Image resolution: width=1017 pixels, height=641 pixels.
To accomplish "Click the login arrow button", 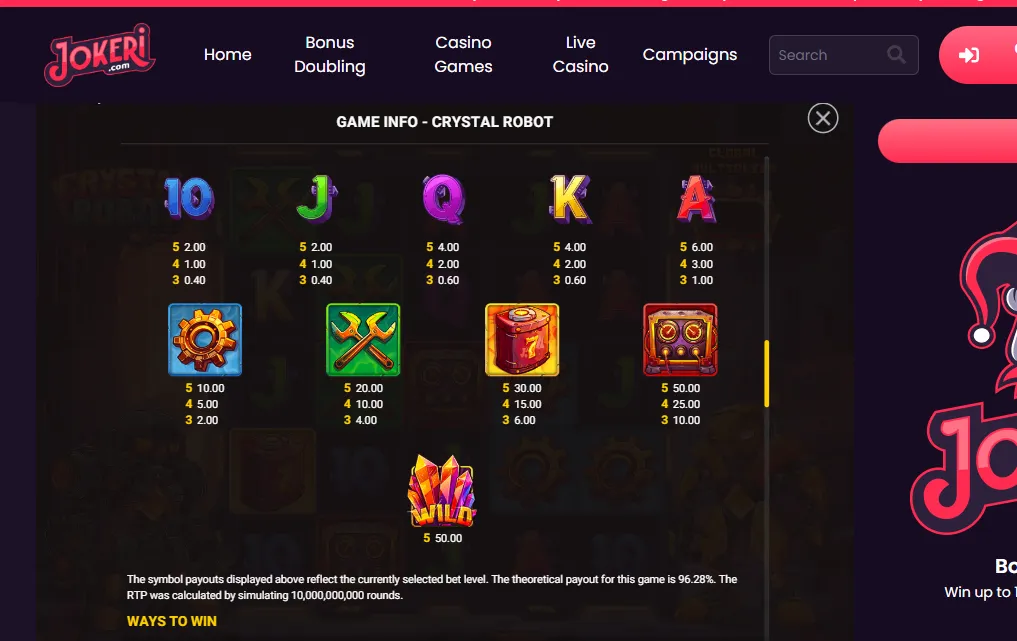I will pos(968,55).
